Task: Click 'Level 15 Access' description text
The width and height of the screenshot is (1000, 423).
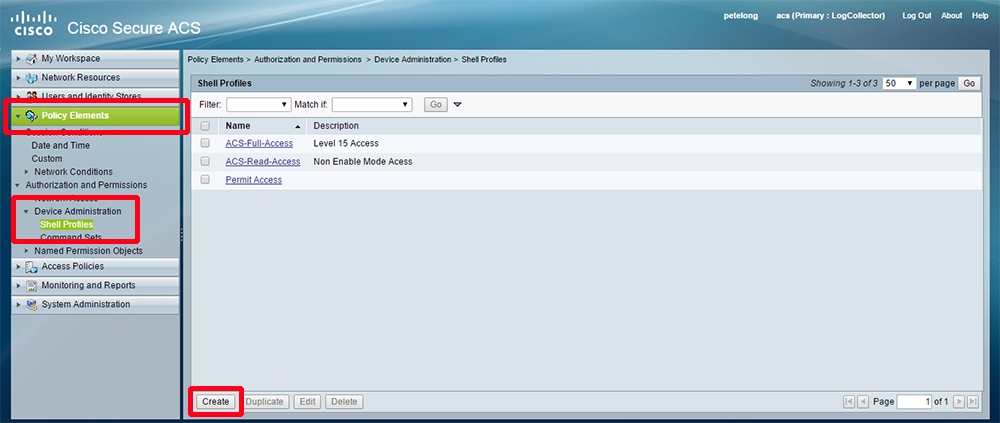Action: coord(346,143)
